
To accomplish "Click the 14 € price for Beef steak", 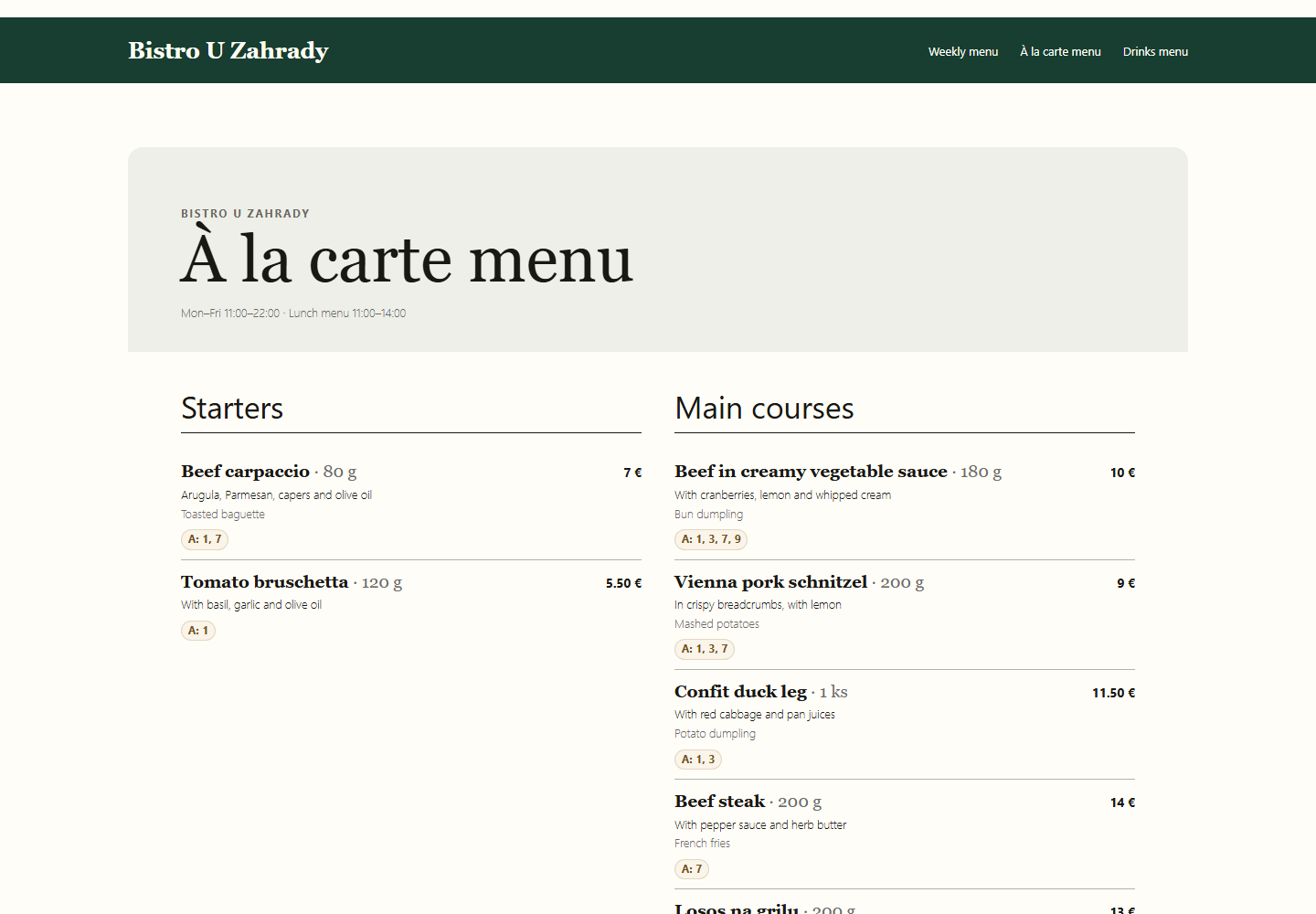I will click(1122, 802).
